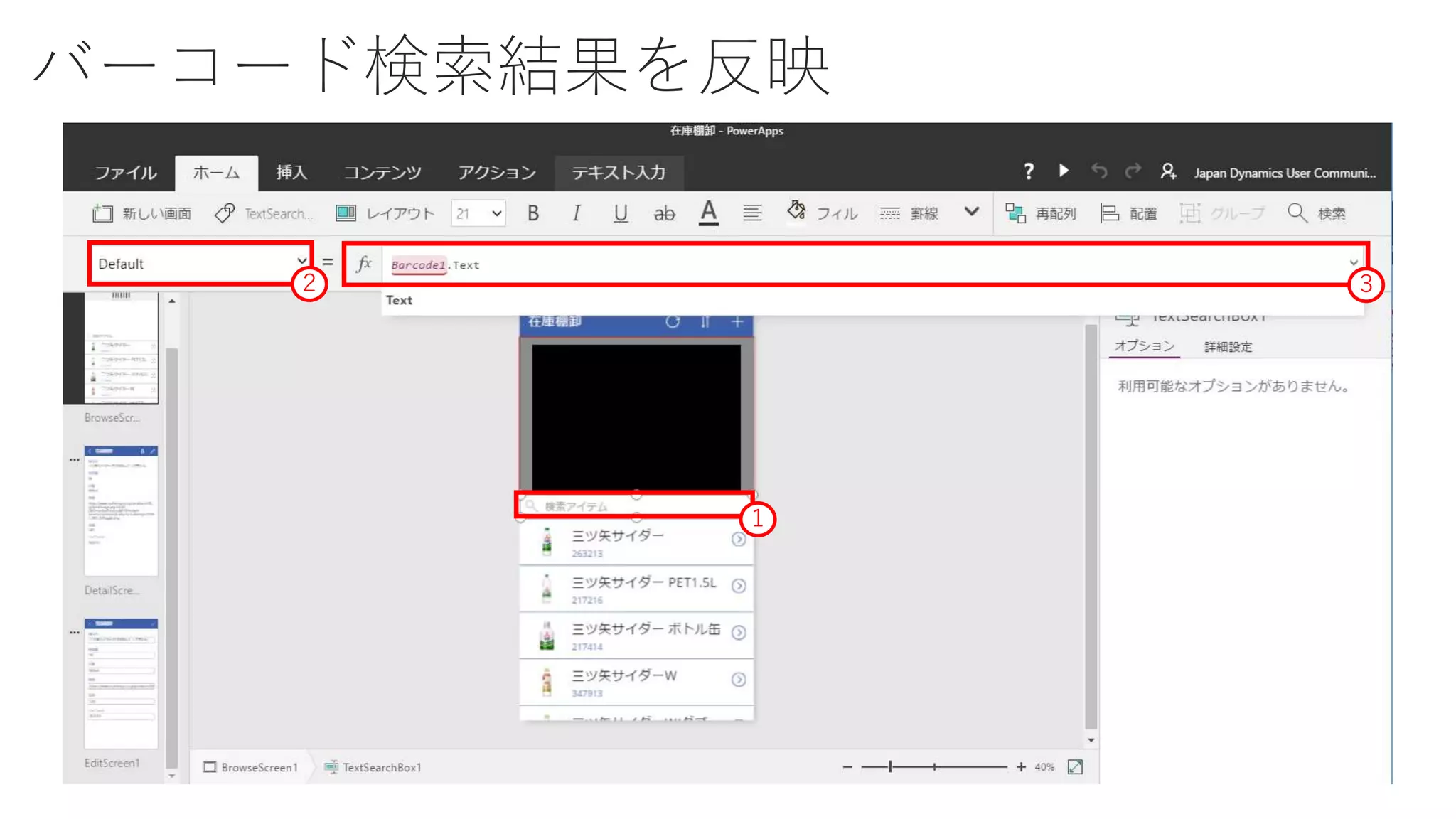1456x819 pixels.
Task: Open the コンテンツ tab
Action: pos(382,173)
